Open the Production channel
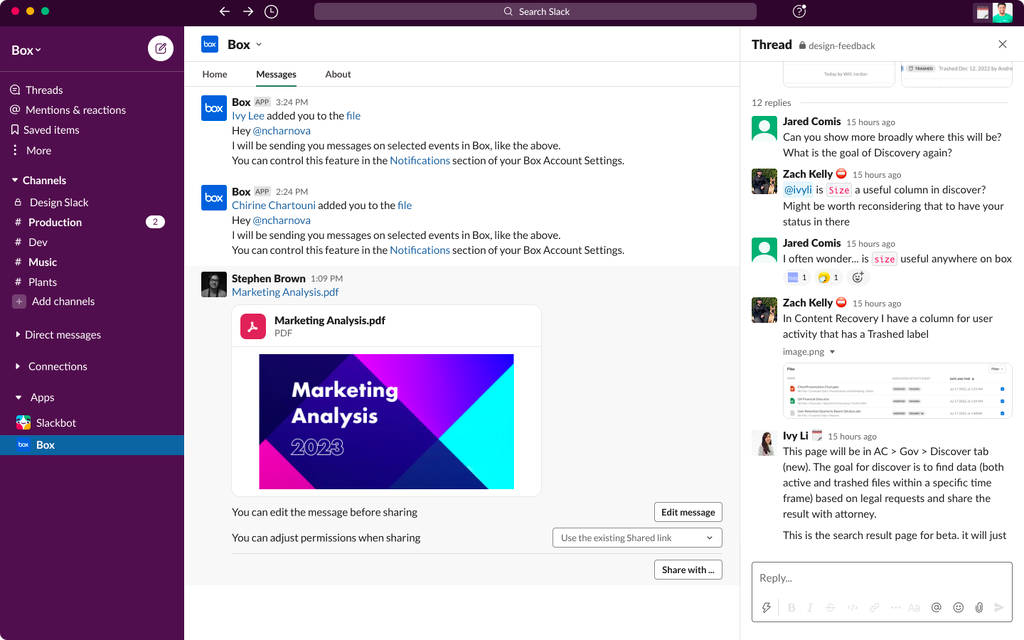 [55, 222]
